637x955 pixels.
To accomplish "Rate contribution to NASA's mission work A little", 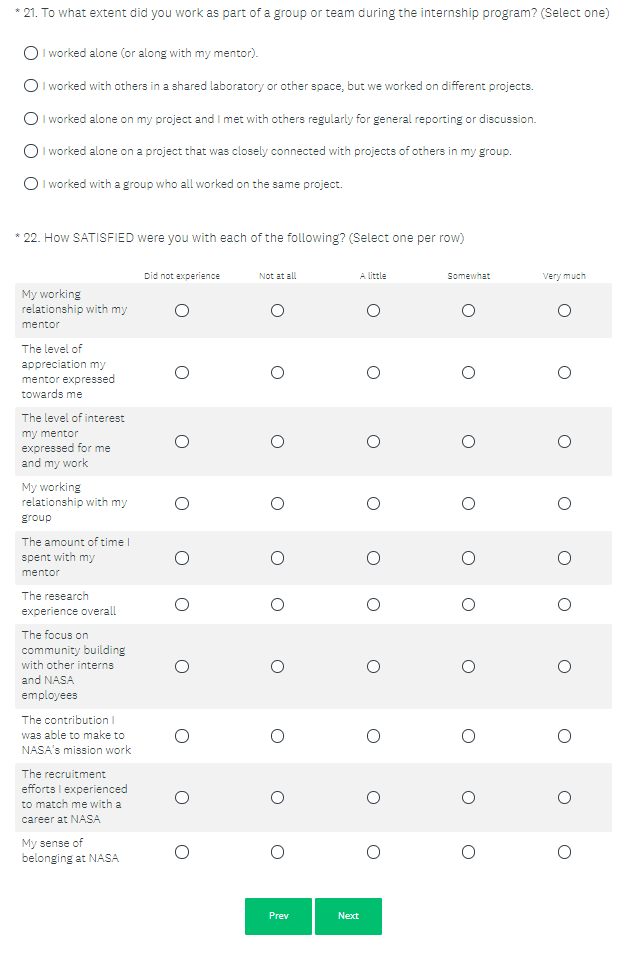I will pyautogui.click(x=373, y=736).
